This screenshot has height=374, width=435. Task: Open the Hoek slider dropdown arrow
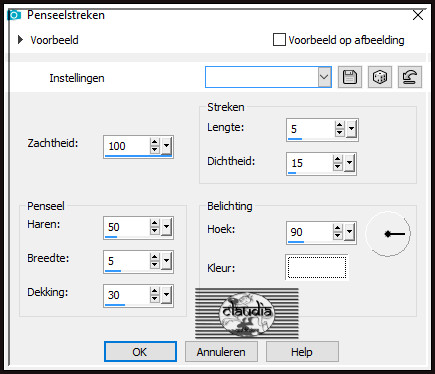coord(349,232)
